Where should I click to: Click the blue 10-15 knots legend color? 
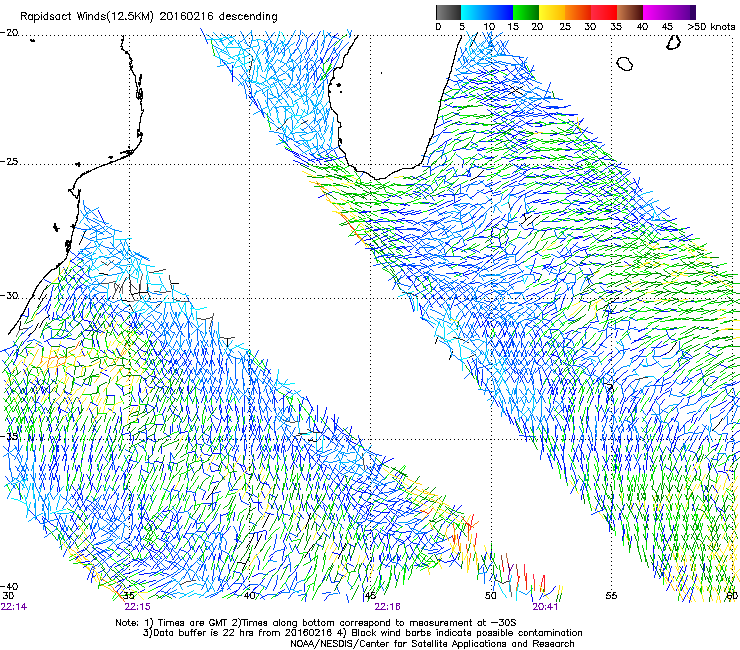500,12
